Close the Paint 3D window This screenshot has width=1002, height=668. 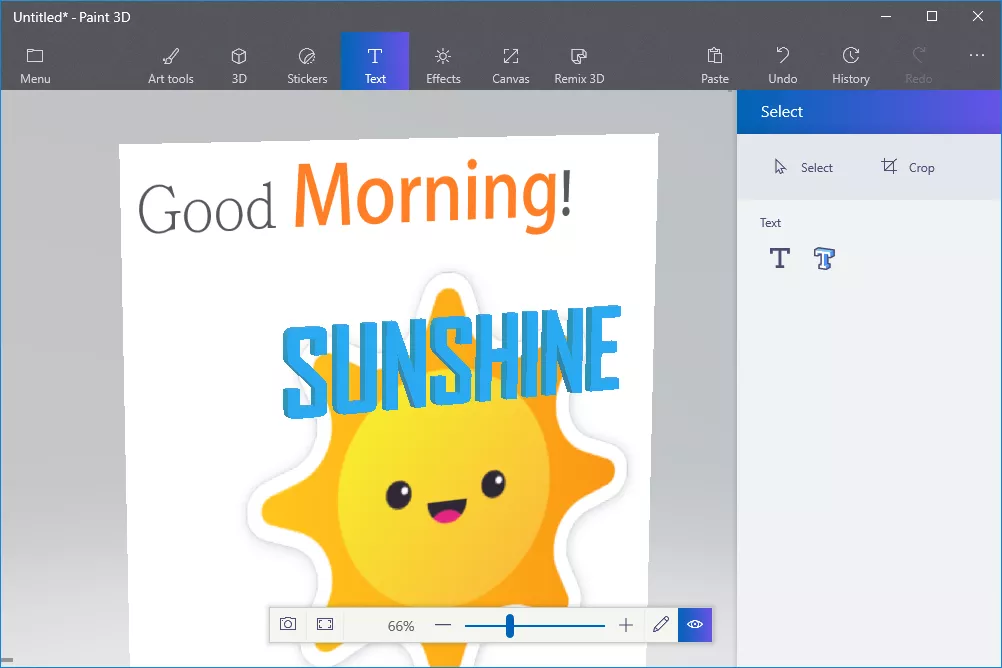[978, 17]
